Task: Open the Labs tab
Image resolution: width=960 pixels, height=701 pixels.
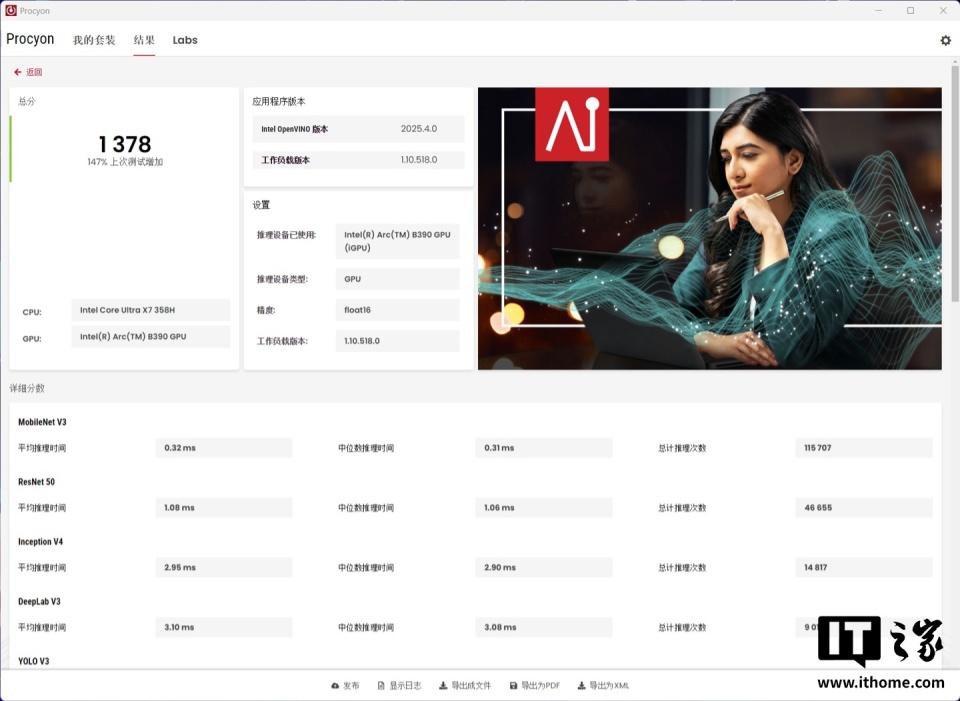Action: [x=185, y=40]
